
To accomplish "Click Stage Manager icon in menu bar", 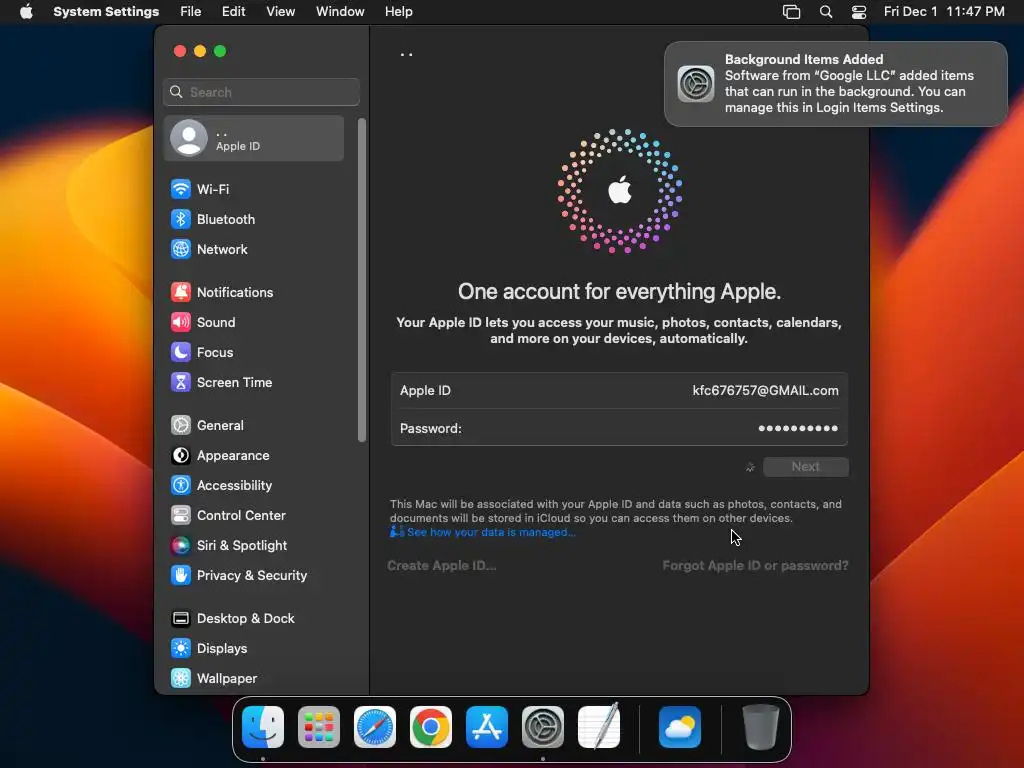I will click(x=792, y=12).
